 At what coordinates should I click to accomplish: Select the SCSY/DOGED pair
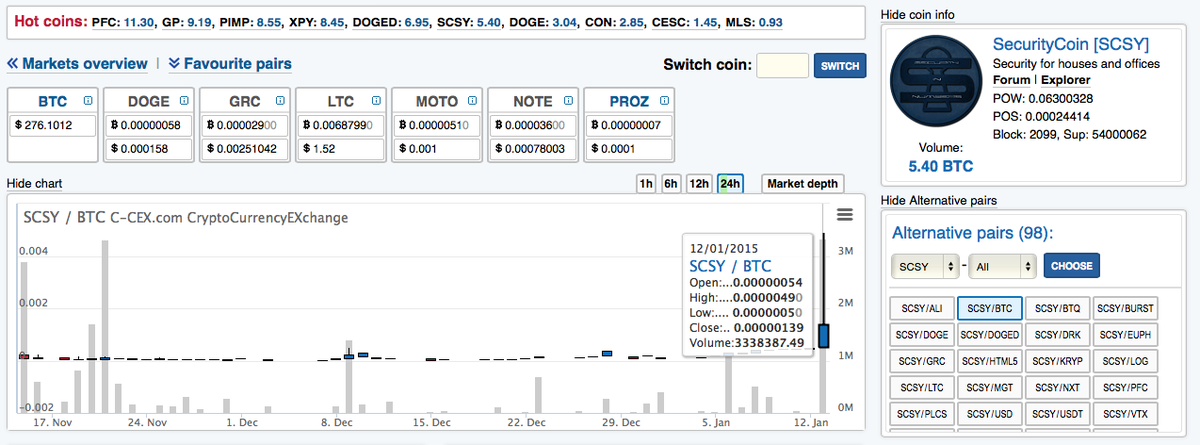(x=988, y=334)
